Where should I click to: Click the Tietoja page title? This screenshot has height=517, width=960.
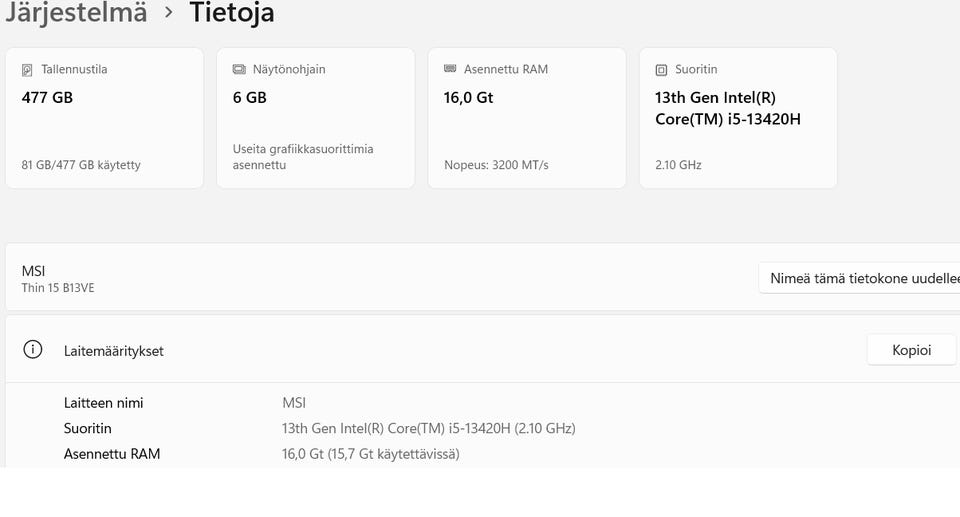coord(232,13)
